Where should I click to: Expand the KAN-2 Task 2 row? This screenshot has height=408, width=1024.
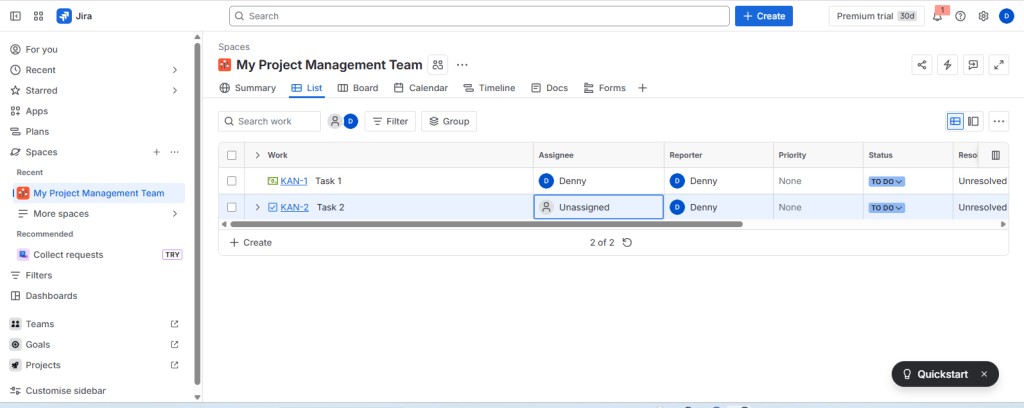coord(257,207)
